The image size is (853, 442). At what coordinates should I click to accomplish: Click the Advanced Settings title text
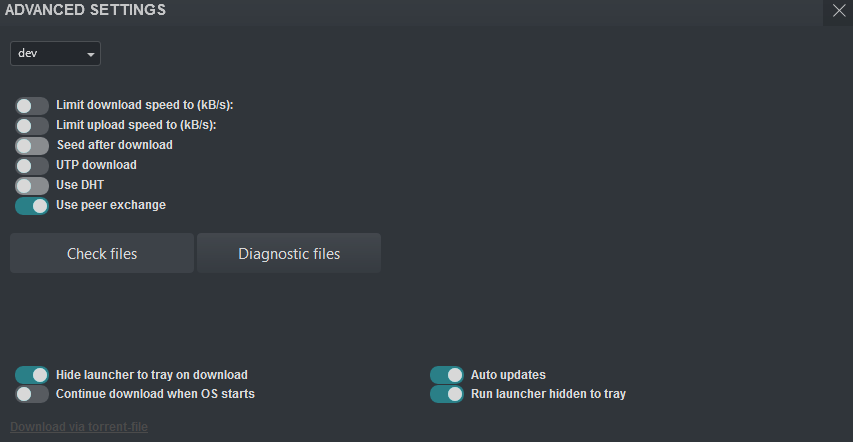pos(86,10)
